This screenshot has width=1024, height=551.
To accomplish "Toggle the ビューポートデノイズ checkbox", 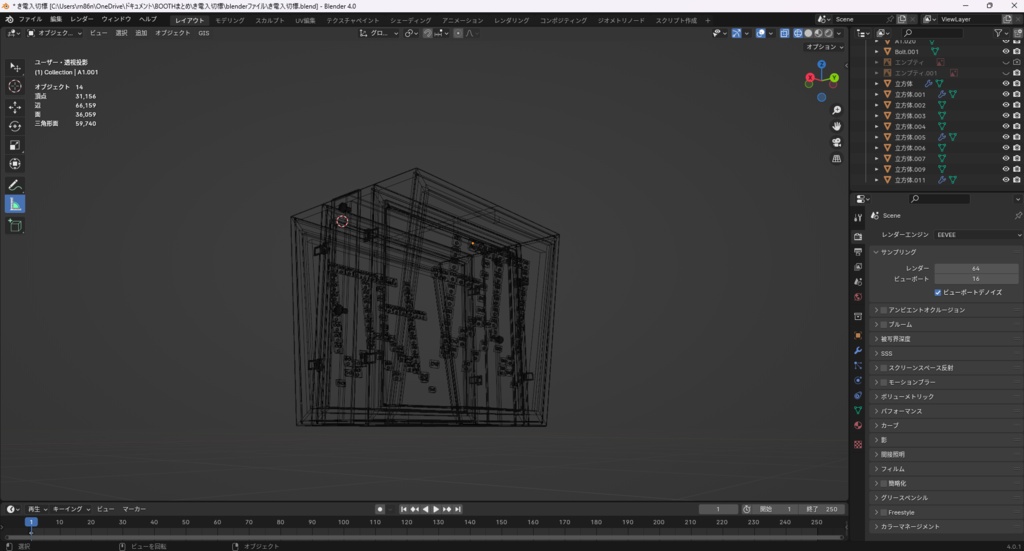I will 938,292.
